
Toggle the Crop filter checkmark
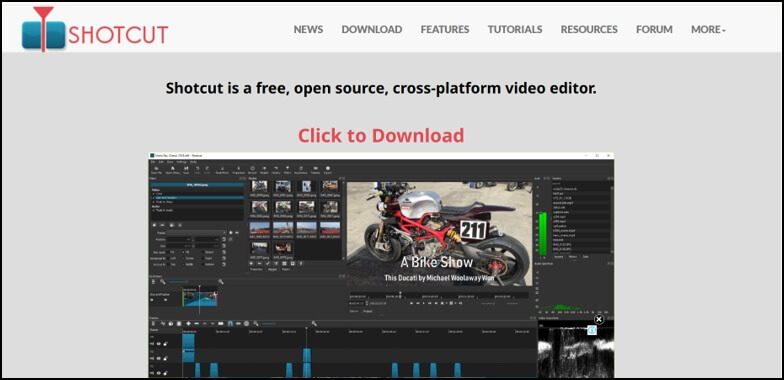pyautogui.click(x=154, y=194)
